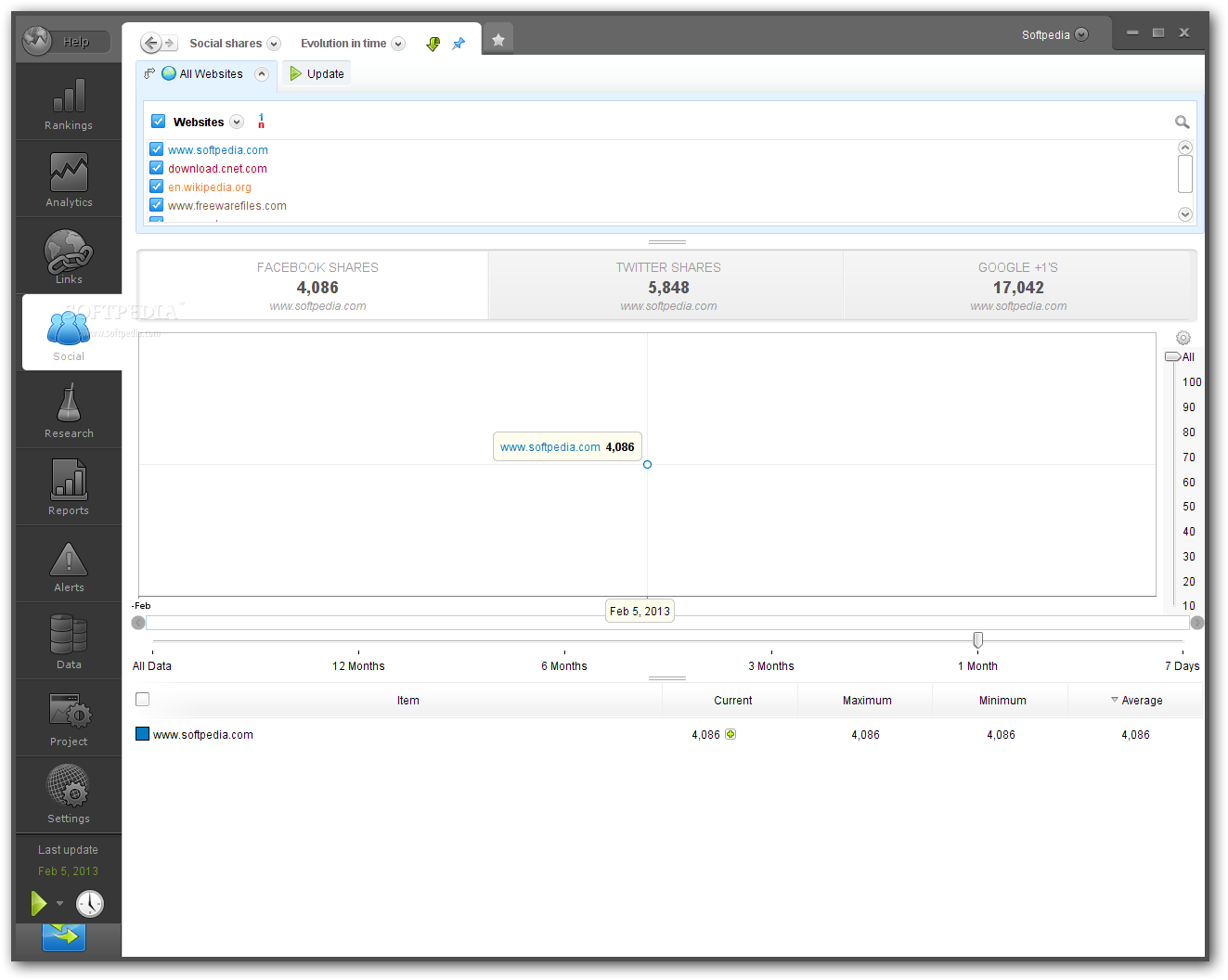The width and height of the screenshot is (1228, 980).
Task: Uncheck www.softpedia.com website checkbox
Action: point(157,149)
